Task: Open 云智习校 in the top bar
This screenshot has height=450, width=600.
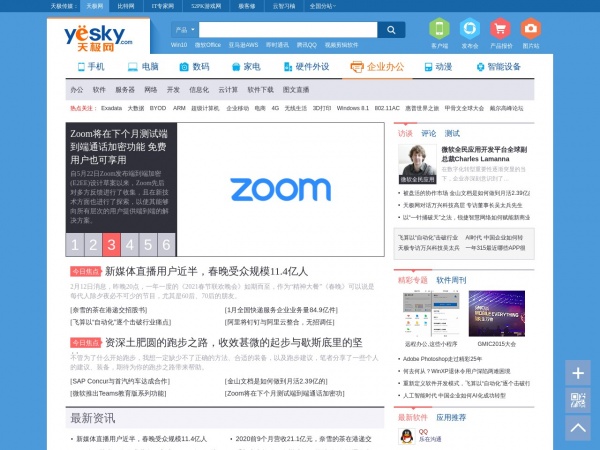Action: (x=284, y=6)
